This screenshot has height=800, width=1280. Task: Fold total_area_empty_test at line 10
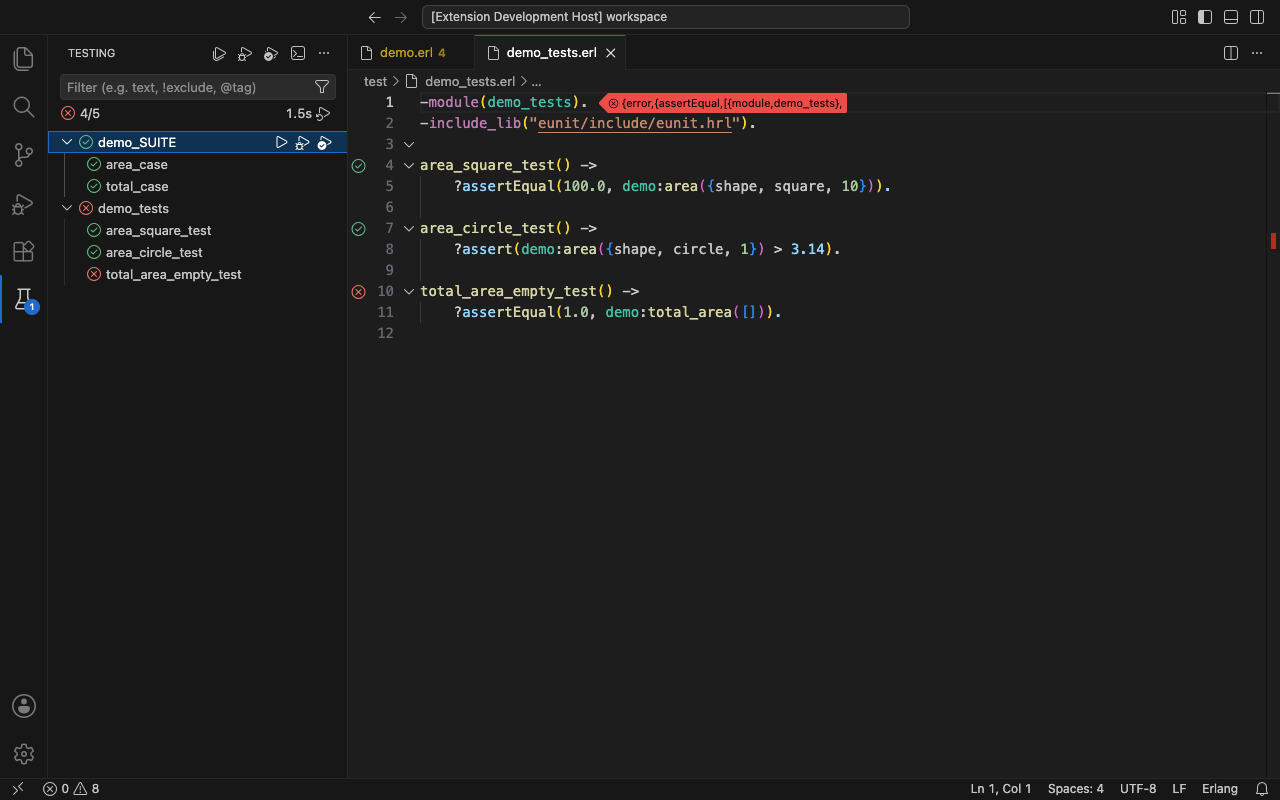[408, 292]
